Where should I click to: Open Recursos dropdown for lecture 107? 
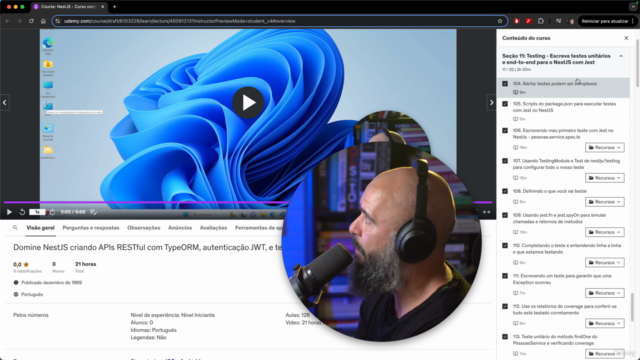pyautogui.click(x=604, y=178)
